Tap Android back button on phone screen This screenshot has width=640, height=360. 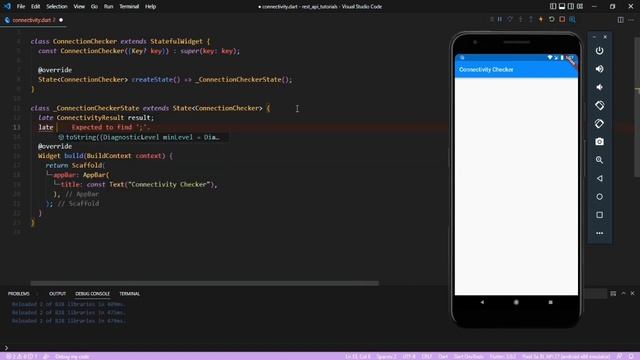(x=482, y=302)
